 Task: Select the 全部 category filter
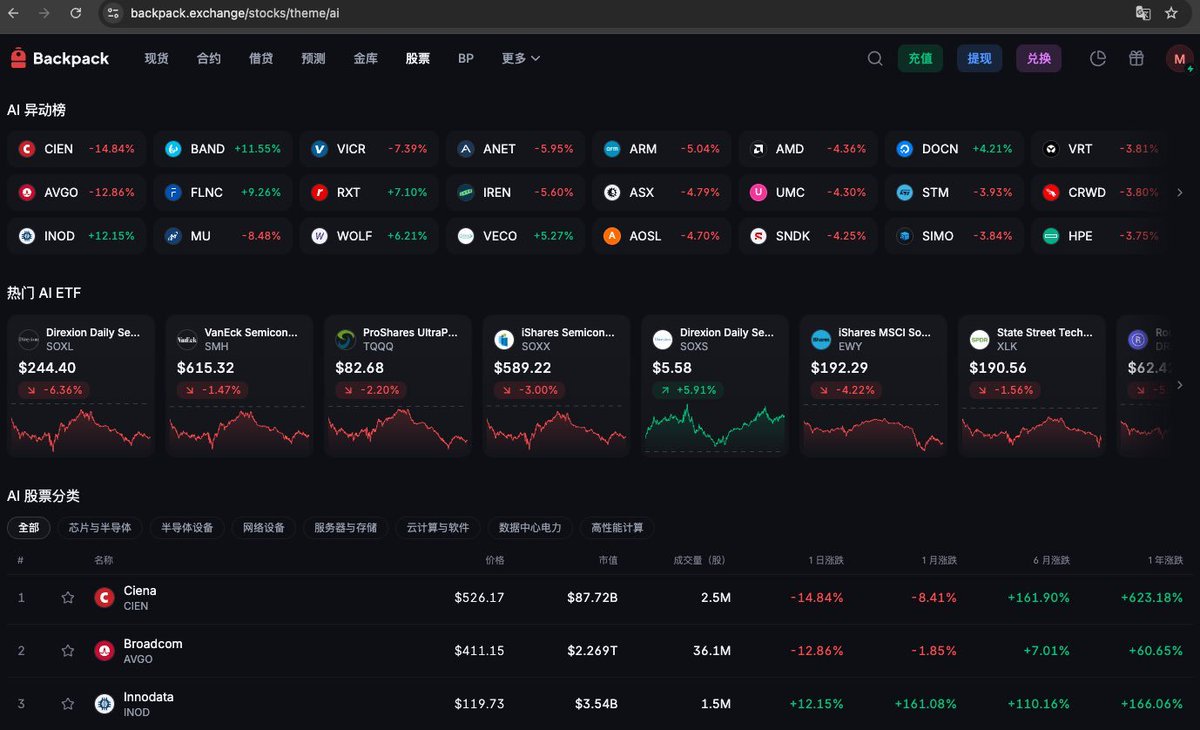[29, 528]
